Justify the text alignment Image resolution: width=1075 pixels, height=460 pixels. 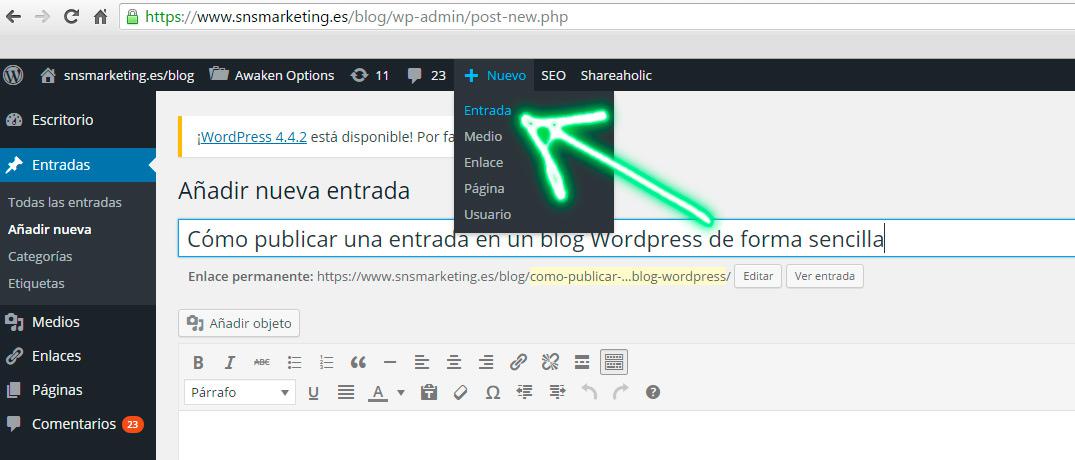click(x=346, y=392)
